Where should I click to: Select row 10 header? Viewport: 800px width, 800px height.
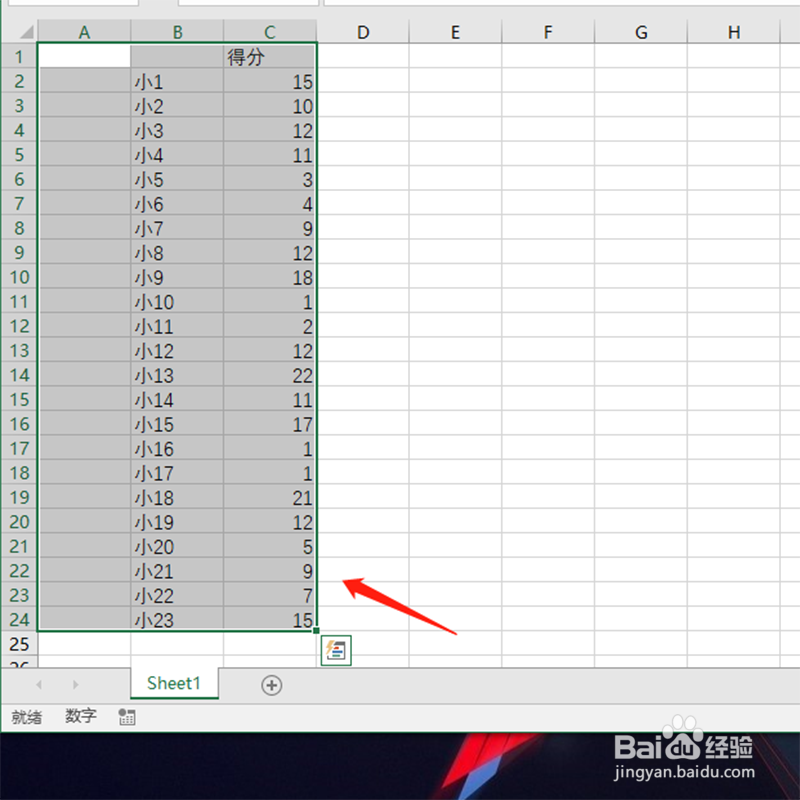[x=19, y=277]
